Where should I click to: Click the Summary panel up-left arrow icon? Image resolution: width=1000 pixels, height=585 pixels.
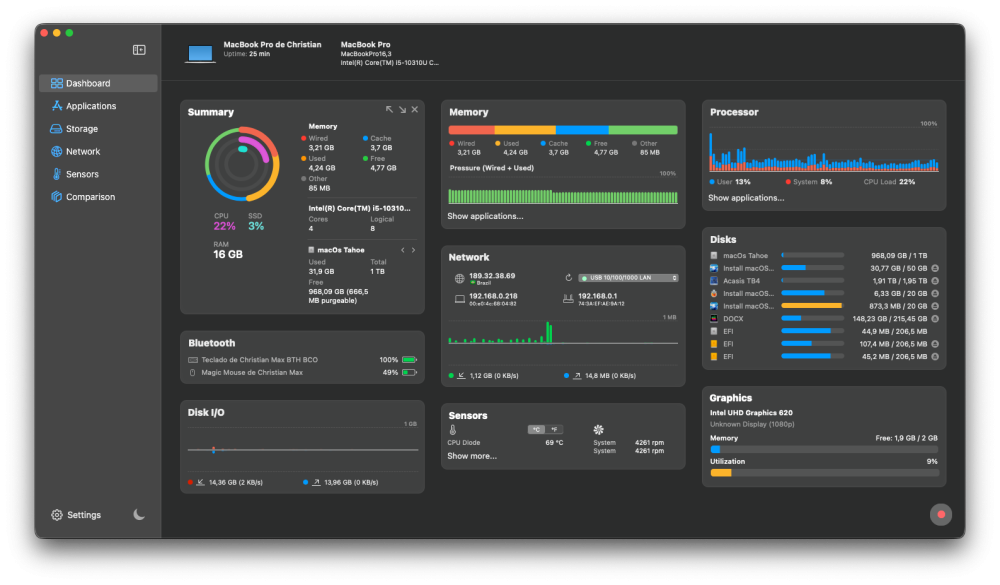pyautogui.click(x=389, y=110)
